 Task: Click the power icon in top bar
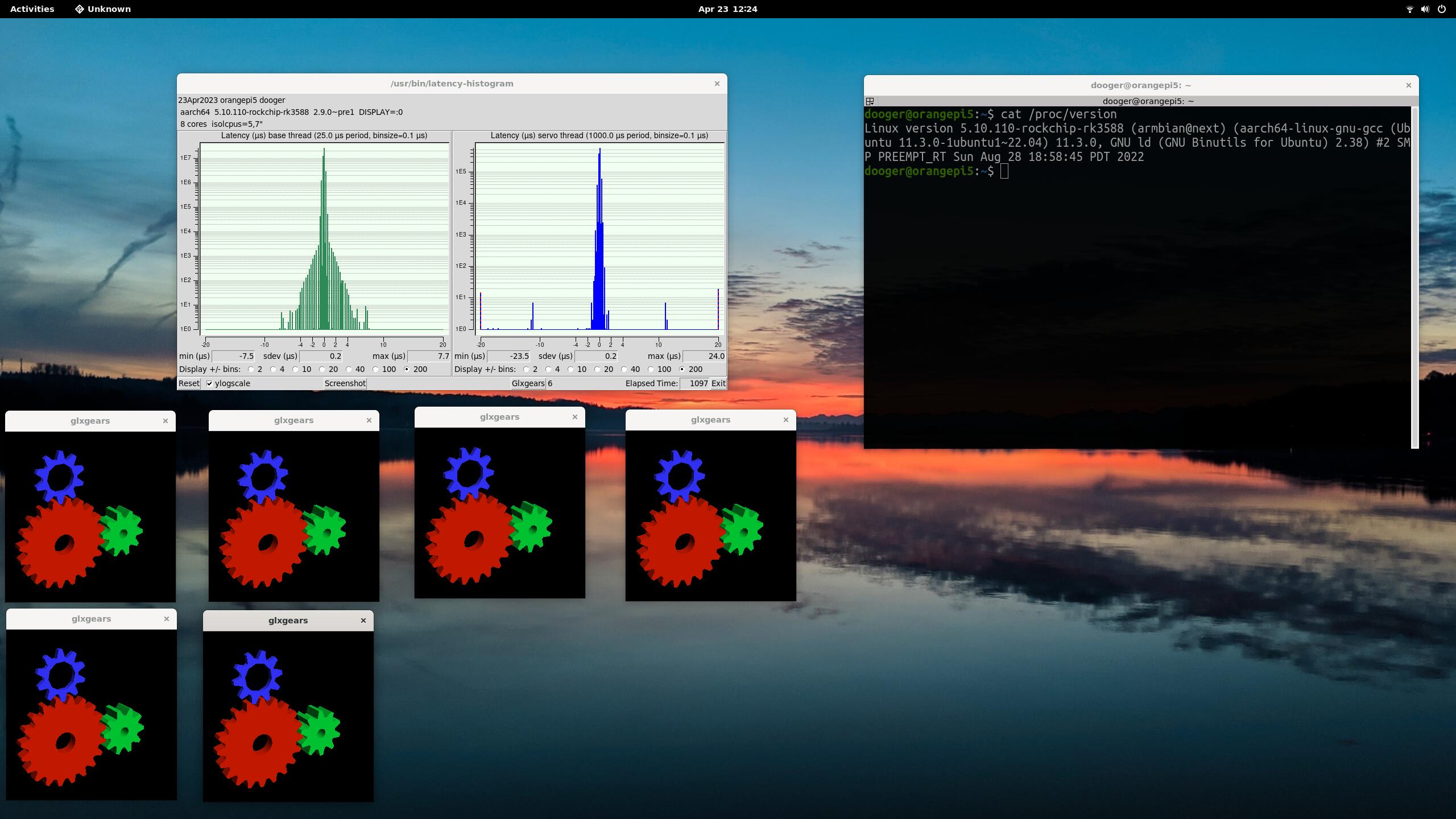(x=1442, y=9)
